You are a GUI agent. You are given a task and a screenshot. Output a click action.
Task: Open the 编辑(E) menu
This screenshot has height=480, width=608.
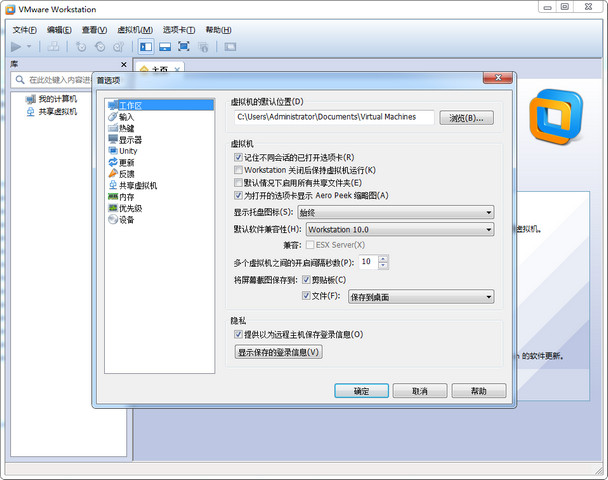click(59, 30)
